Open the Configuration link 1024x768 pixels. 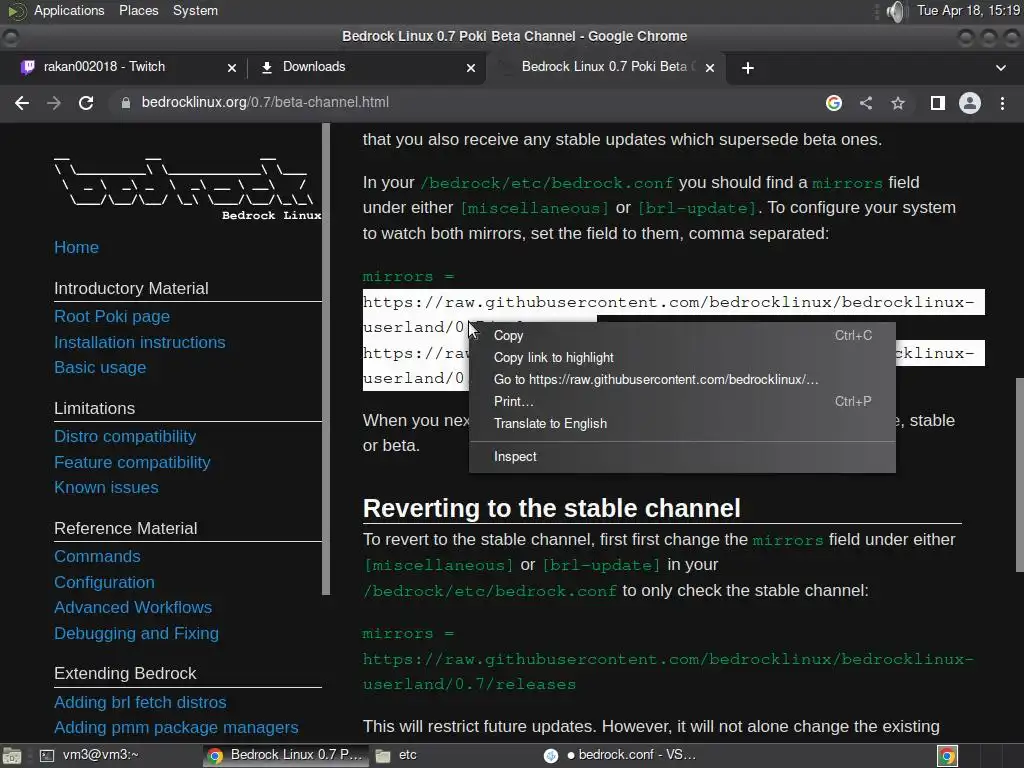(x=104, y=583)
